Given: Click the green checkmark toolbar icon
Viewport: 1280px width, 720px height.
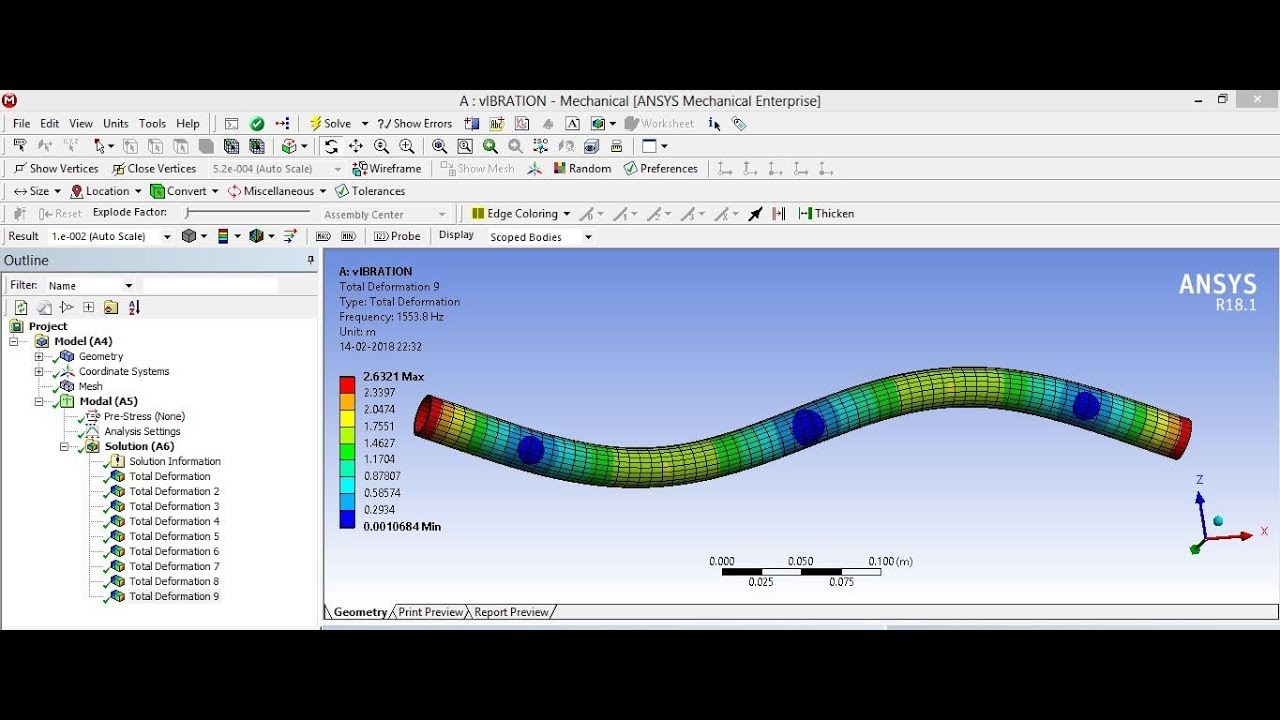Looking at the screenshot, I should (x=257, y=124).
